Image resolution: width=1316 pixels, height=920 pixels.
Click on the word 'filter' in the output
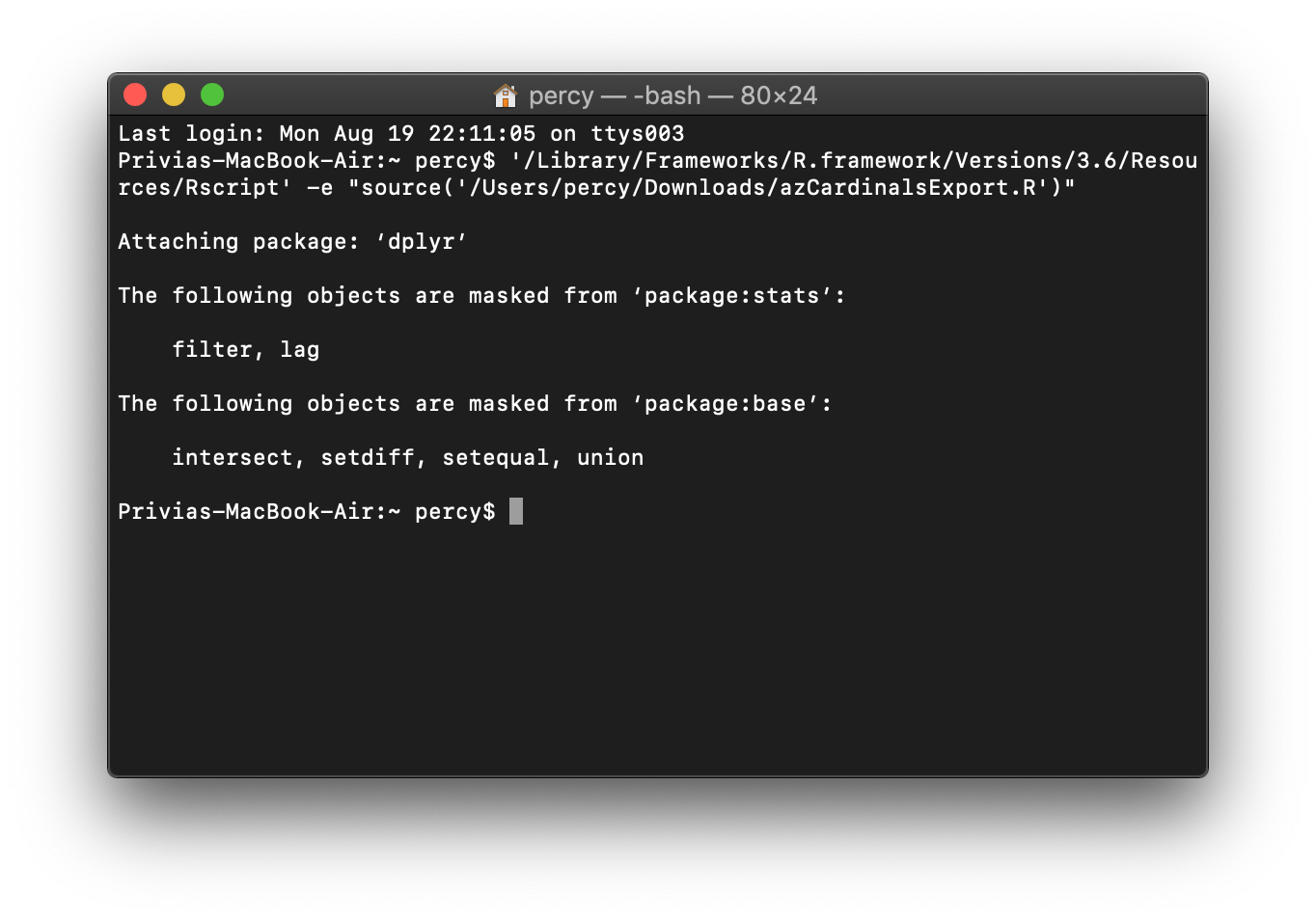[x=212, y=350]
